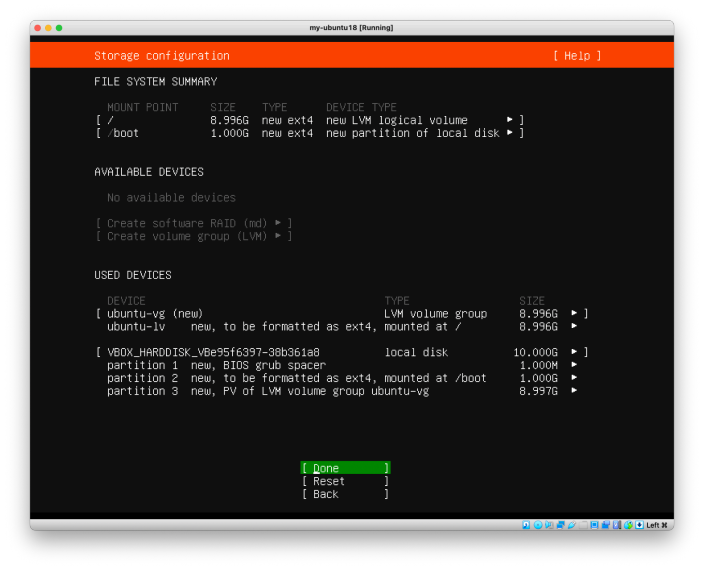Viewport: 703px width, 568px height.
Task: Select the ubuntu-lv logical volume row
Action: 342,326
